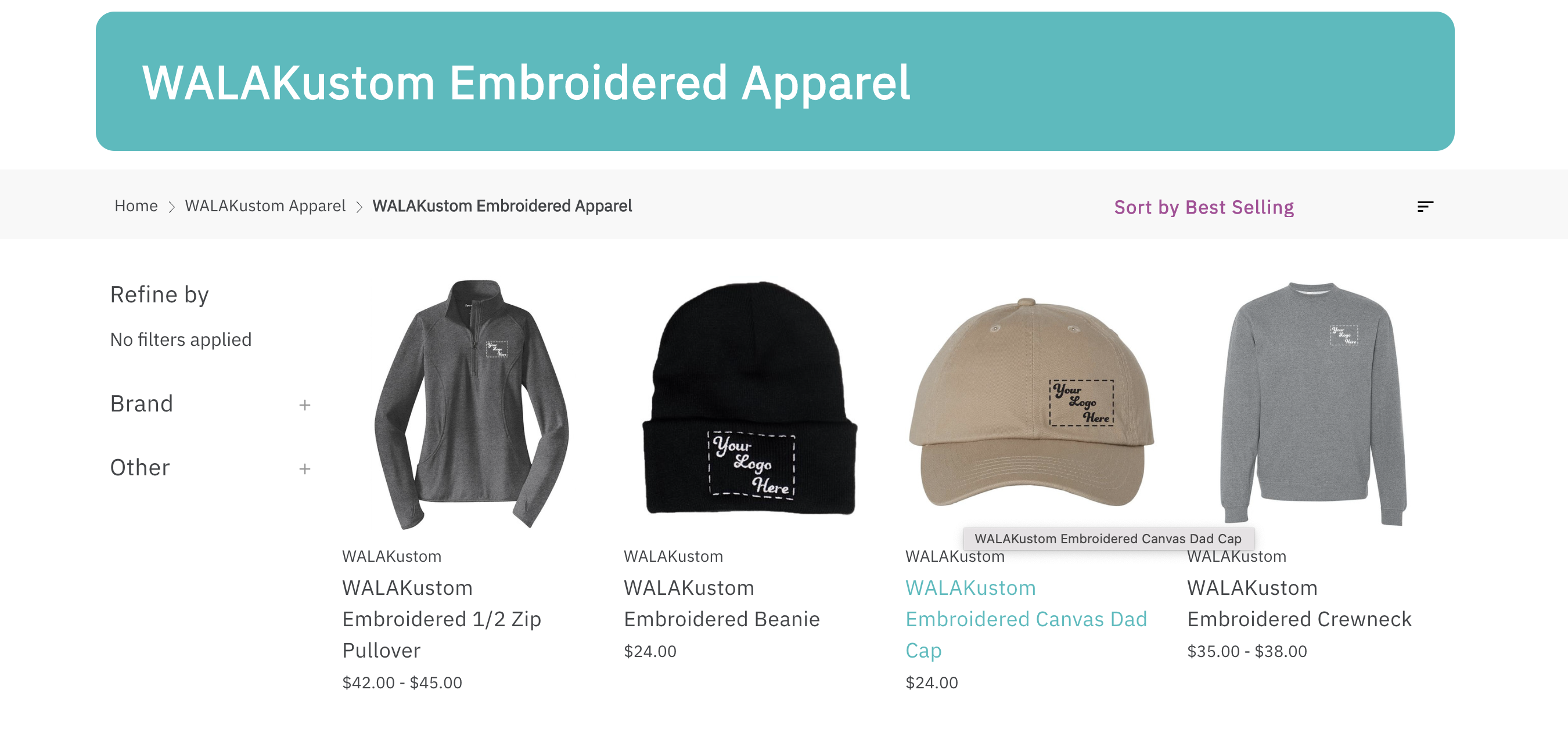1568x751 pixels.
Task: Click WALAKustom Embroidered Beanie title
Action: click(x=722, y=603)
